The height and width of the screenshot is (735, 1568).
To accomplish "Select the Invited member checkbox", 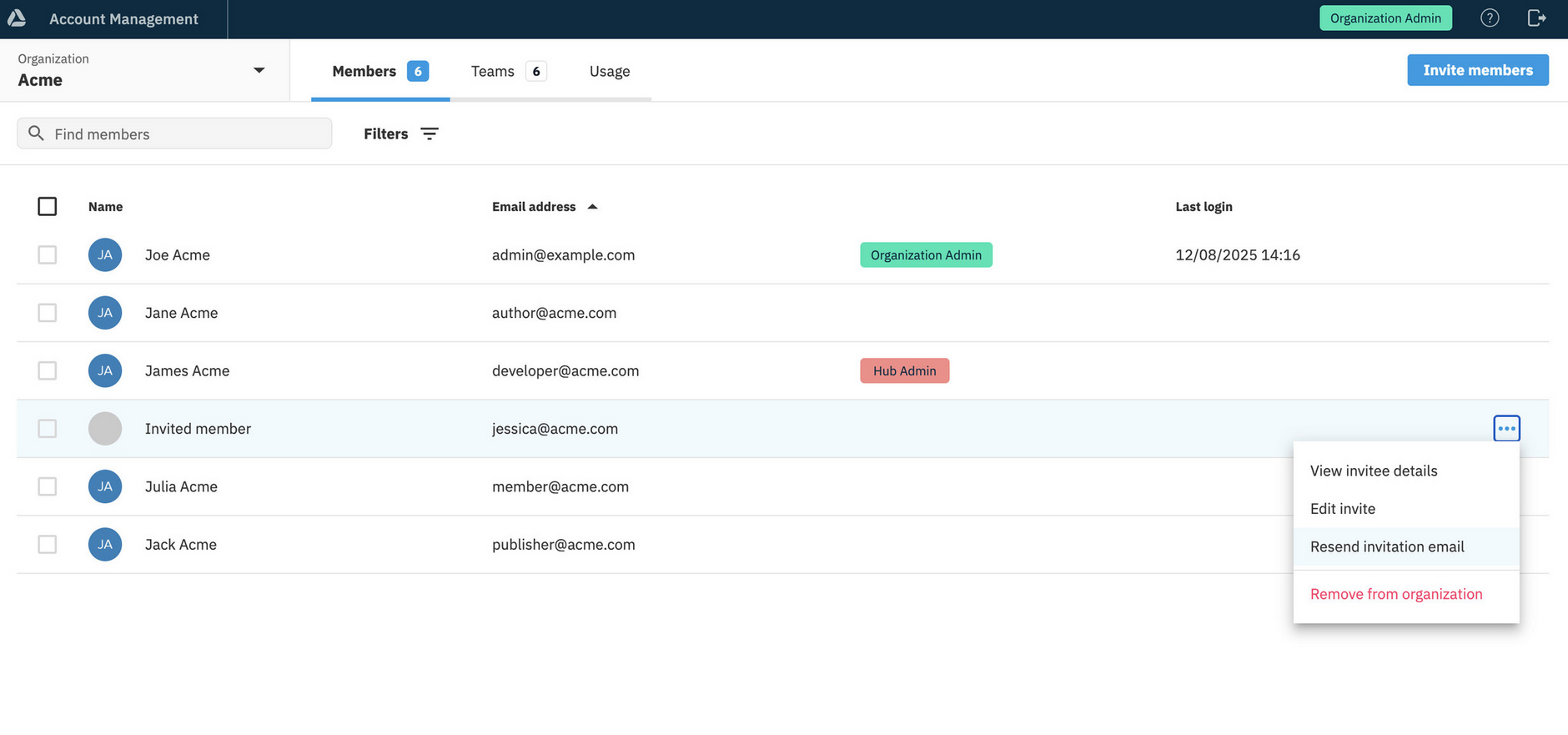I will [x=48, y=429].
